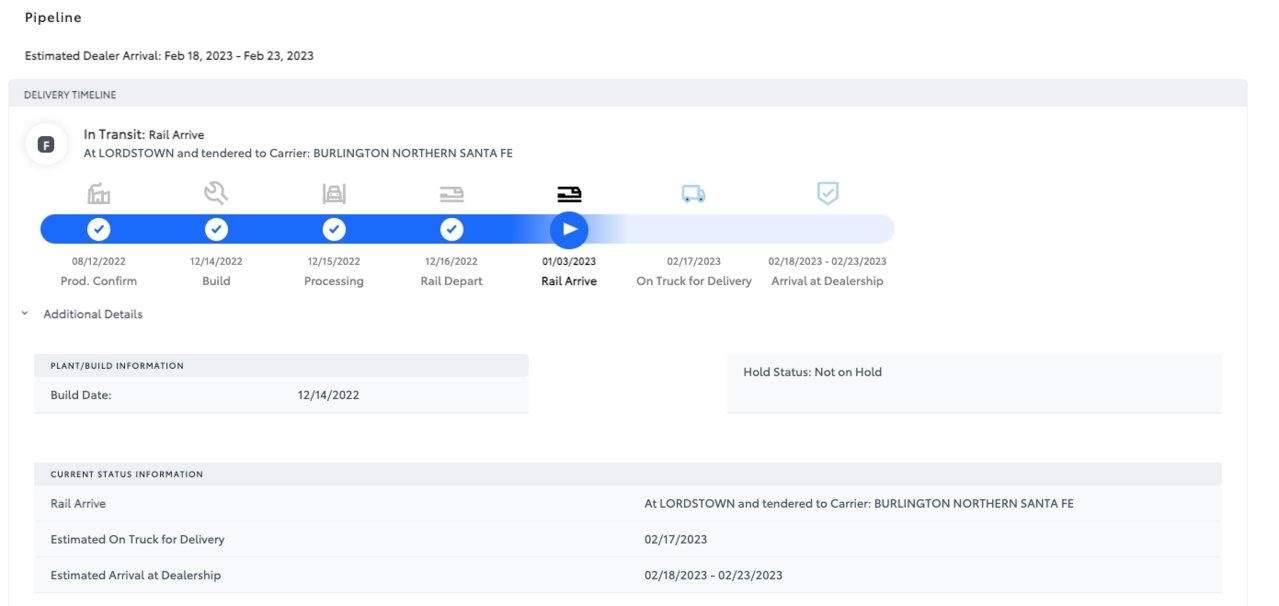Screen dimensions: 1279x606
Task: Click the grey Rail Depart train icon
Action: click(452, 194)
